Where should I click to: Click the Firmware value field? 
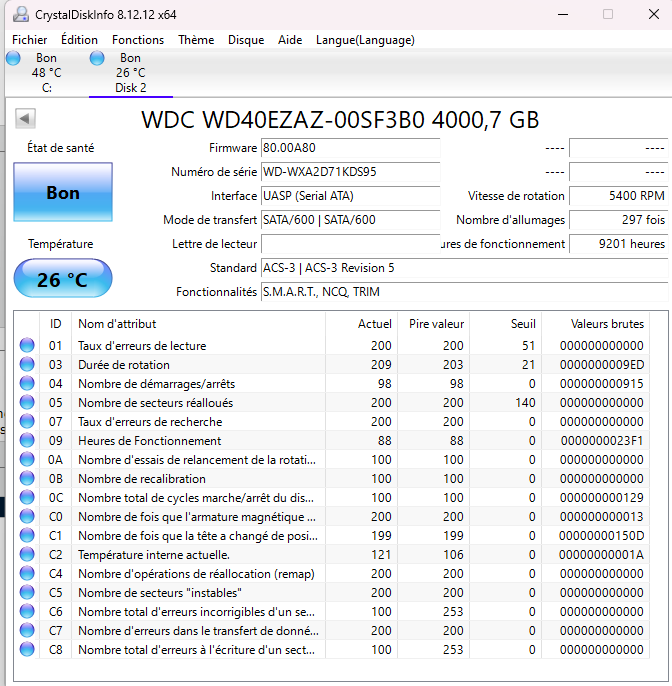(x=350, y=148)
